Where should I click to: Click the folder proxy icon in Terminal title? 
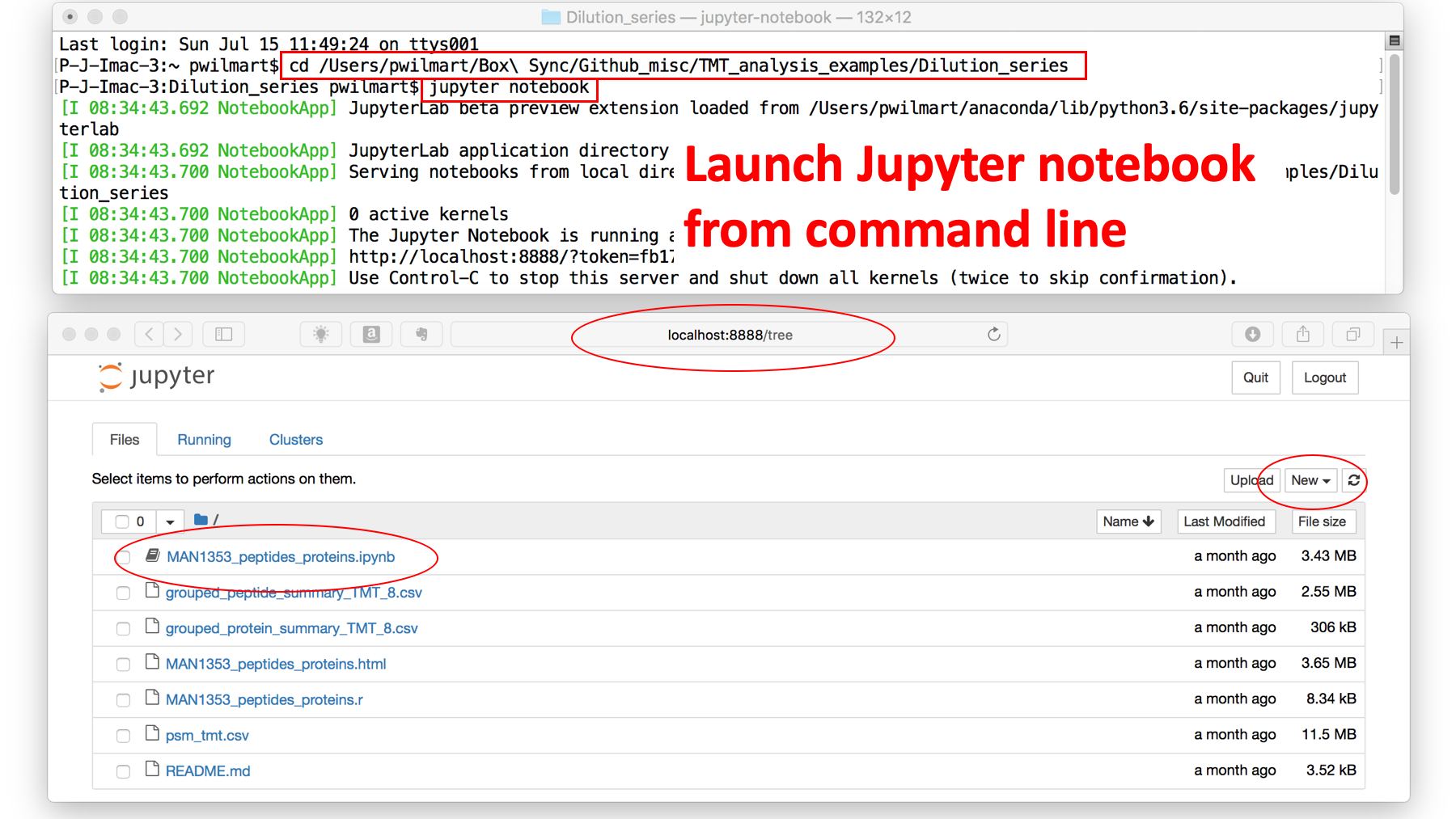tap(551, 17)
